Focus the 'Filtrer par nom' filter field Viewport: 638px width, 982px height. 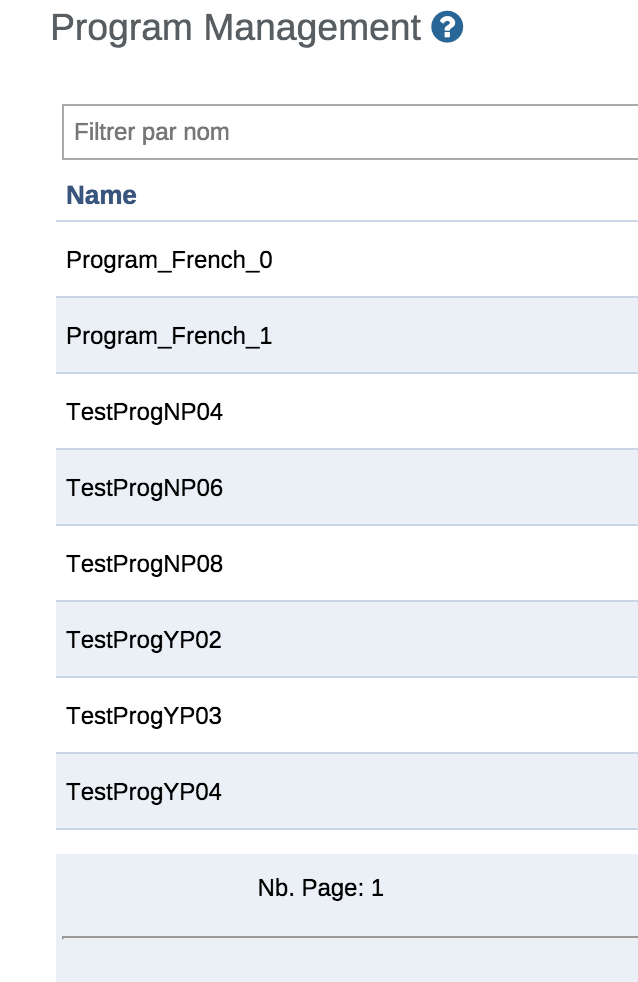click(x=350, y=132)
